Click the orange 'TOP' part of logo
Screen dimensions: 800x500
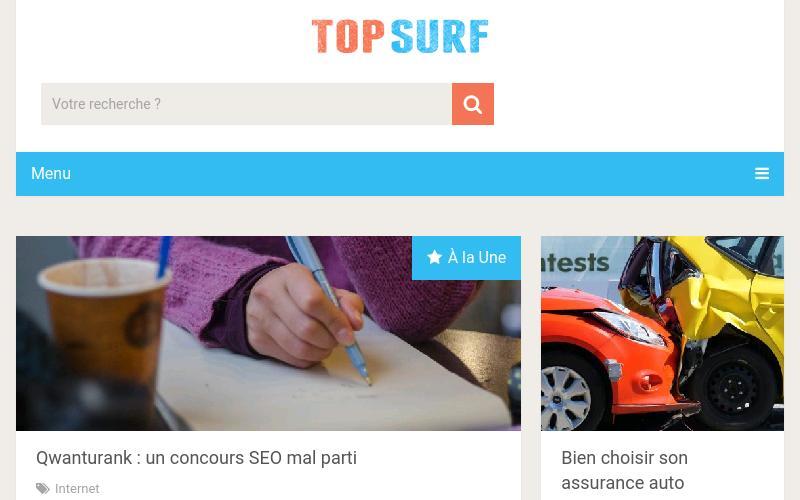[x=348, y=36]
